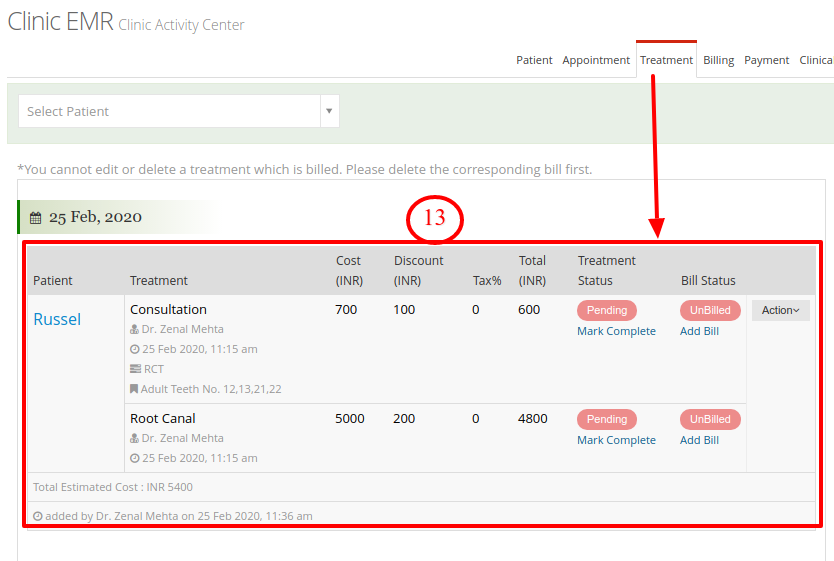834x561 pixels.
Task: Click the Clinic EMR title
Action: [61, 22]
